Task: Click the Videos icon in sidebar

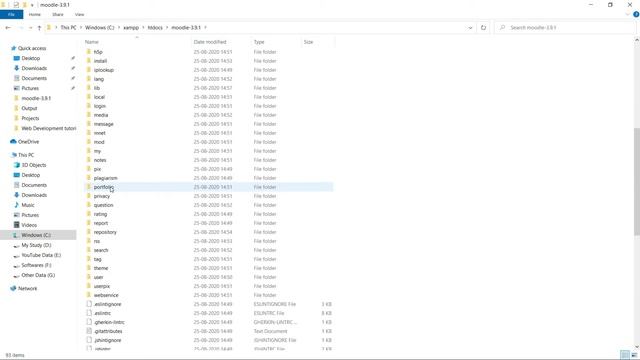Action: [x=17, y=225]
